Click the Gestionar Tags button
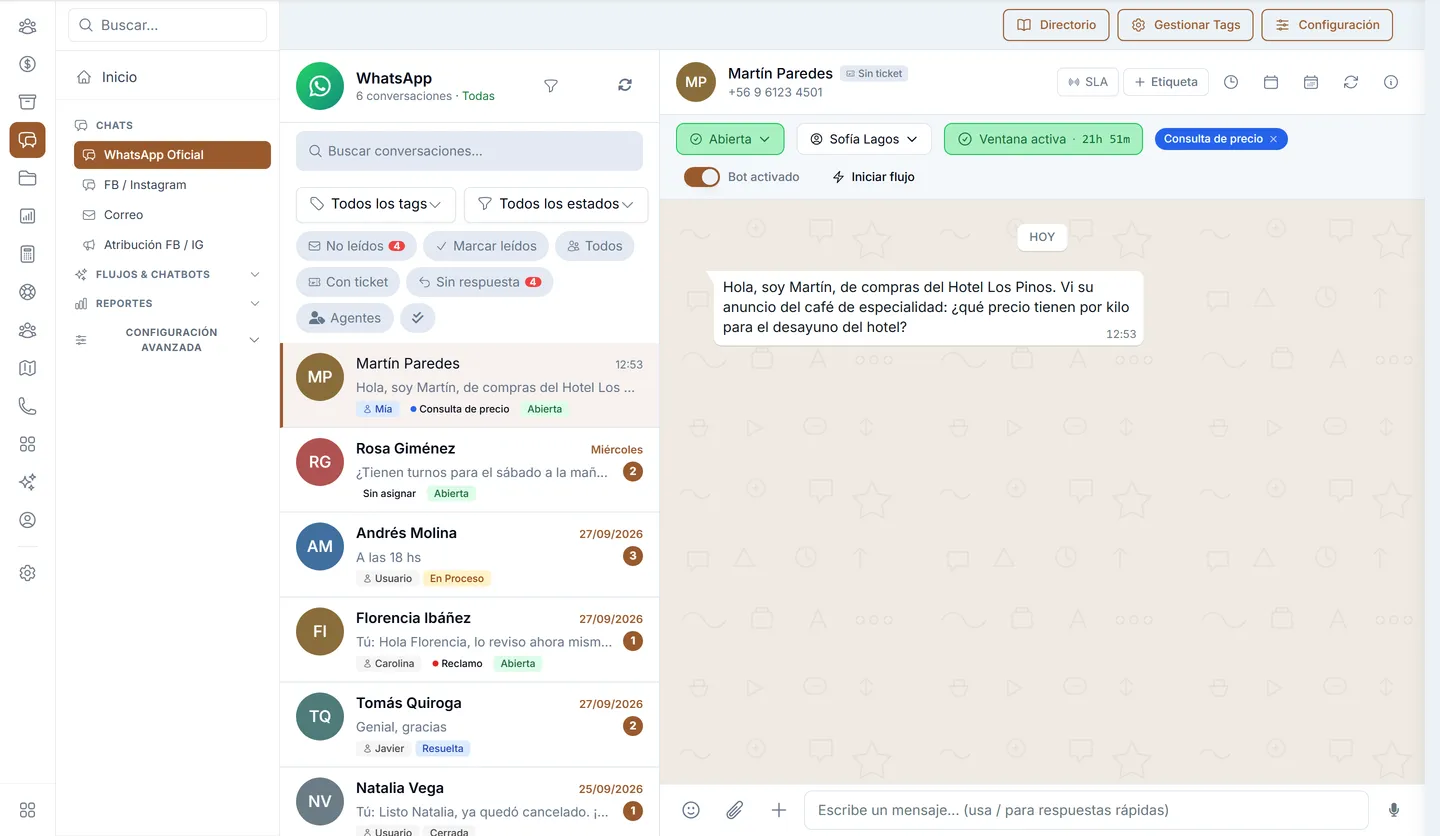Image resolution: width=1440 pixels, height=836 pixels. coord(1185,25)
